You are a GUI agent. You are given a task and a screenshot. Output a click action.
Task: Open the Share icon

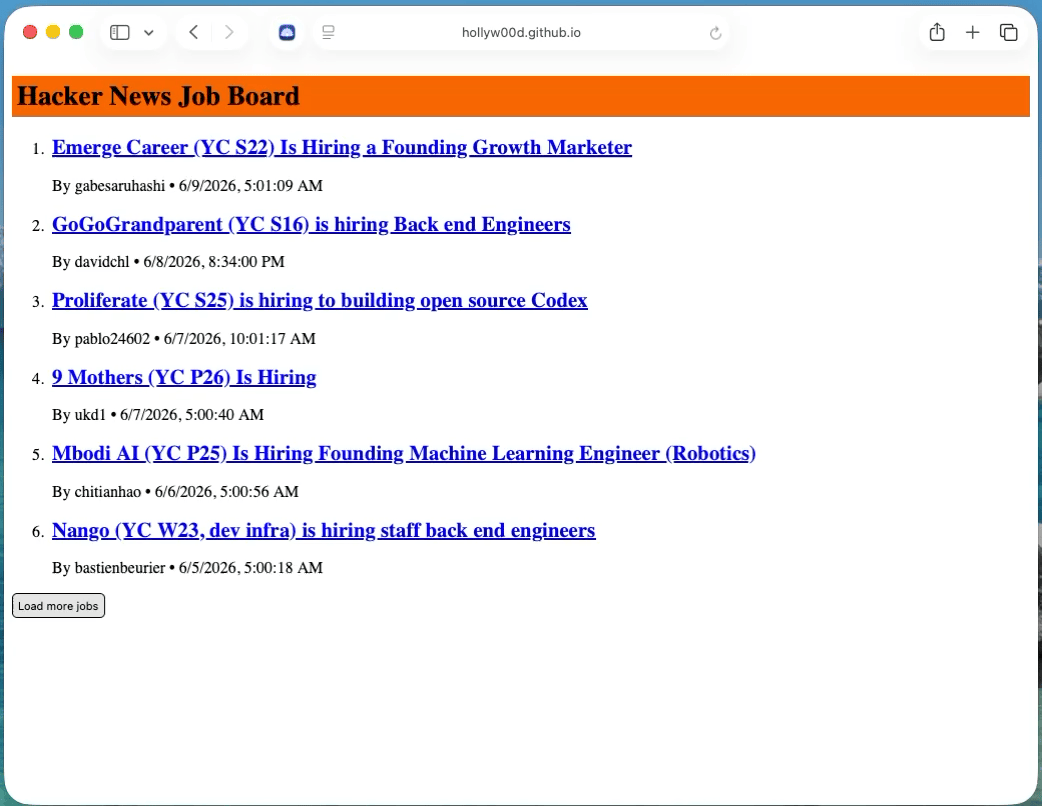(x=937, y=32)
